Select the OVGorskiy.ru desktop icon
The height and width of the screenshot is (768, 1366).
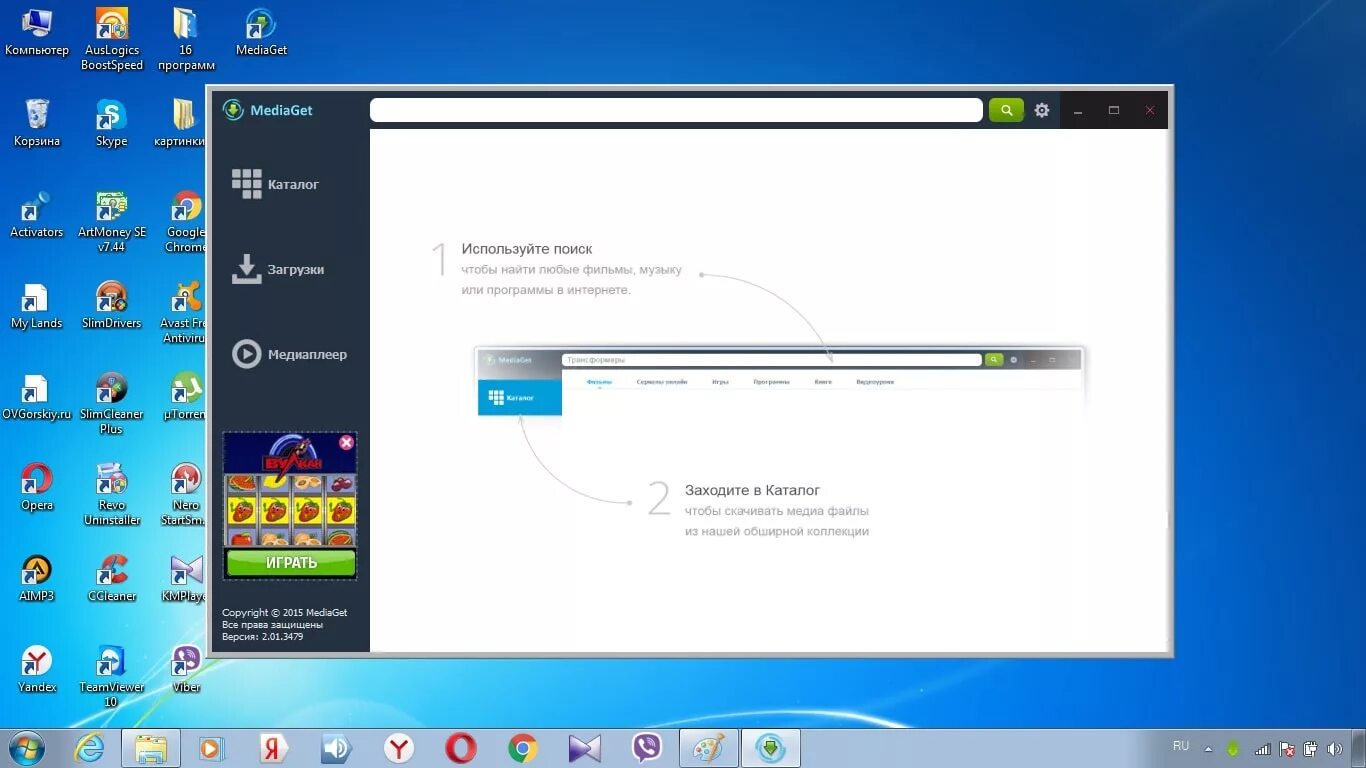(x=37, y=397)
